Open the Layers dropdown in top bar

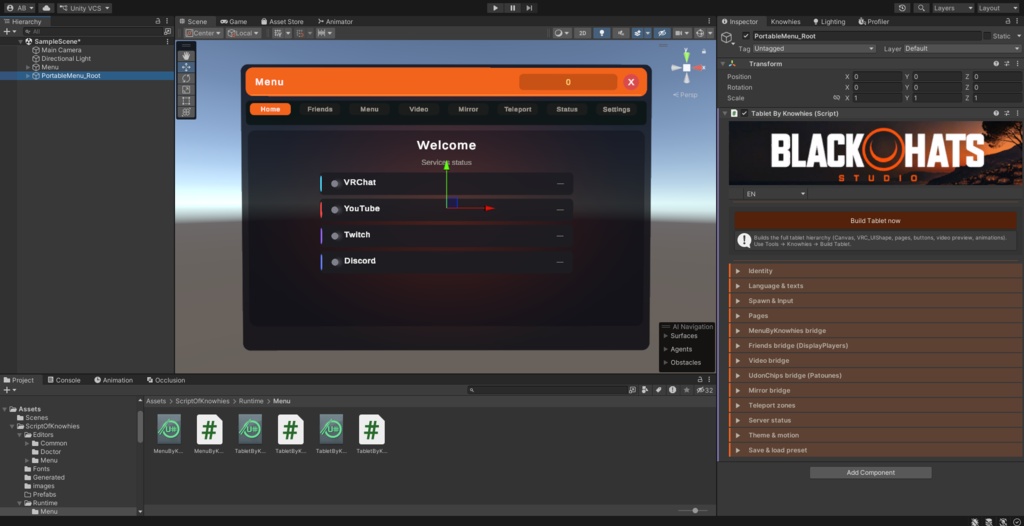[x=953, y=8]
